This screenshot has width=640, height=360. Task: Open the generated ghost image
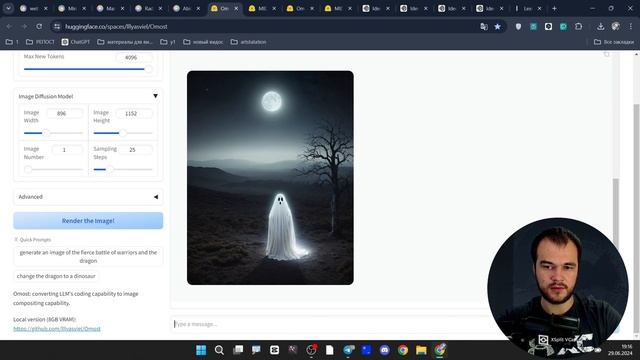[x=270, y=178]
